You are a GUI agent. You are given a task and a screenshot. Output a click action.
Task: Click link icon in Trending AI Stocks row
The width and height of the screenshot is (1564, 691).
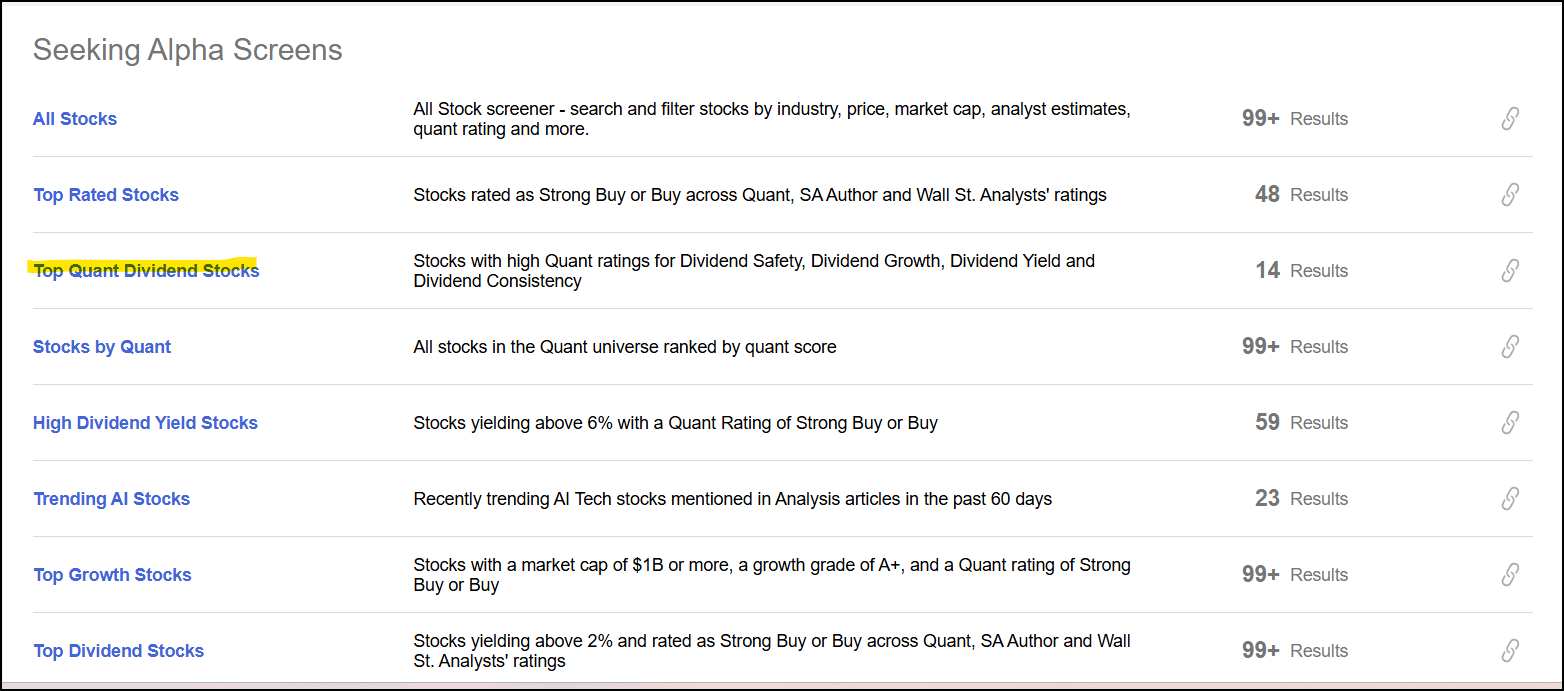pyautogui.click(x=1510, y=499)
